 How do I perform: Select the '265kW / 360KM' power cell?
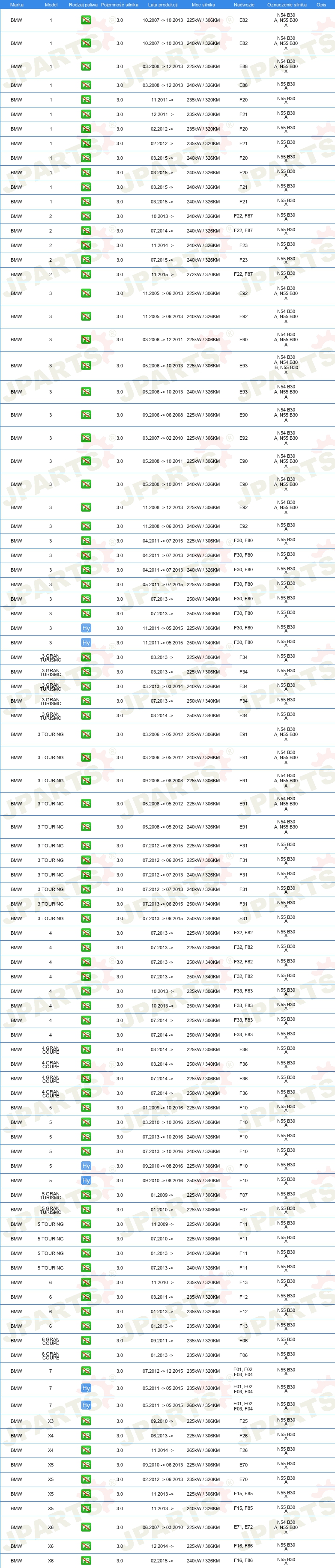click(x=203, y=1451)
